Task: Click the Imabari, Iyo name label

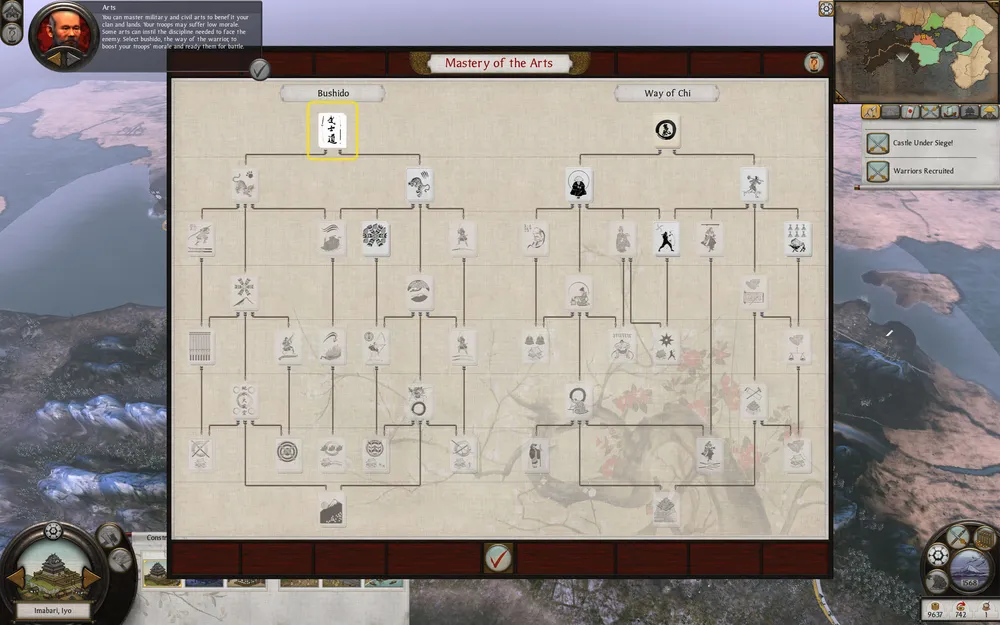Action: [x=53, y=611]
